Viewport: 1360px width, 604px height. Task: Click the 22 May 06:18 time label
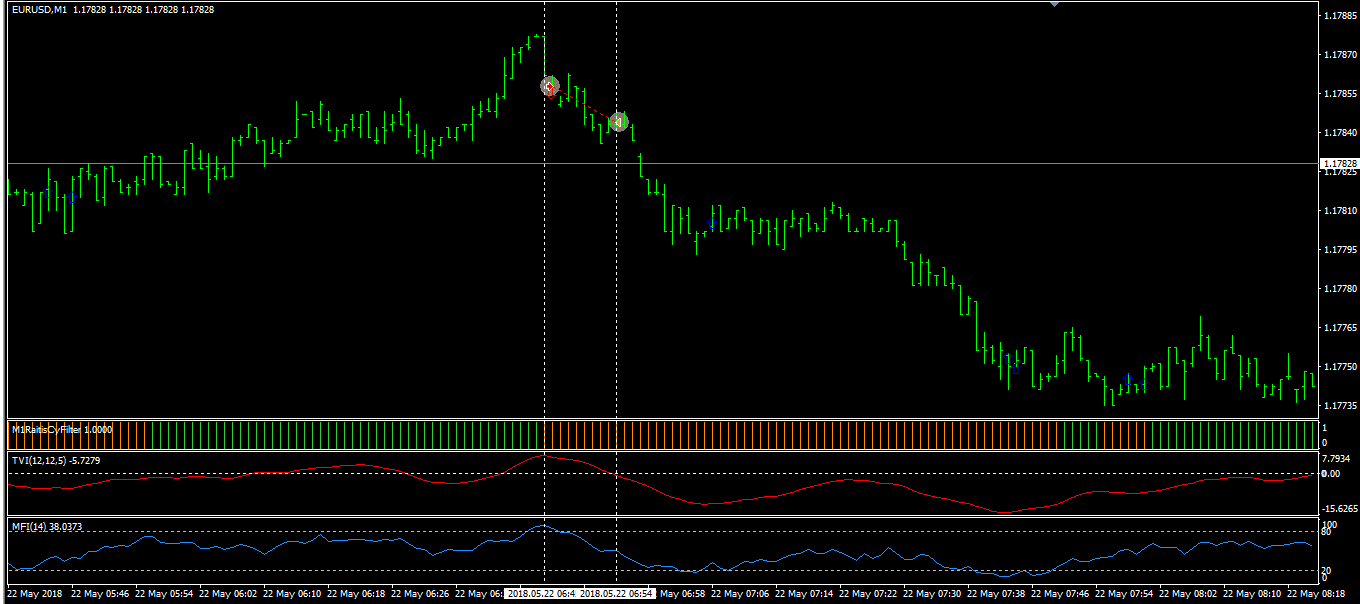coord(355,594)
